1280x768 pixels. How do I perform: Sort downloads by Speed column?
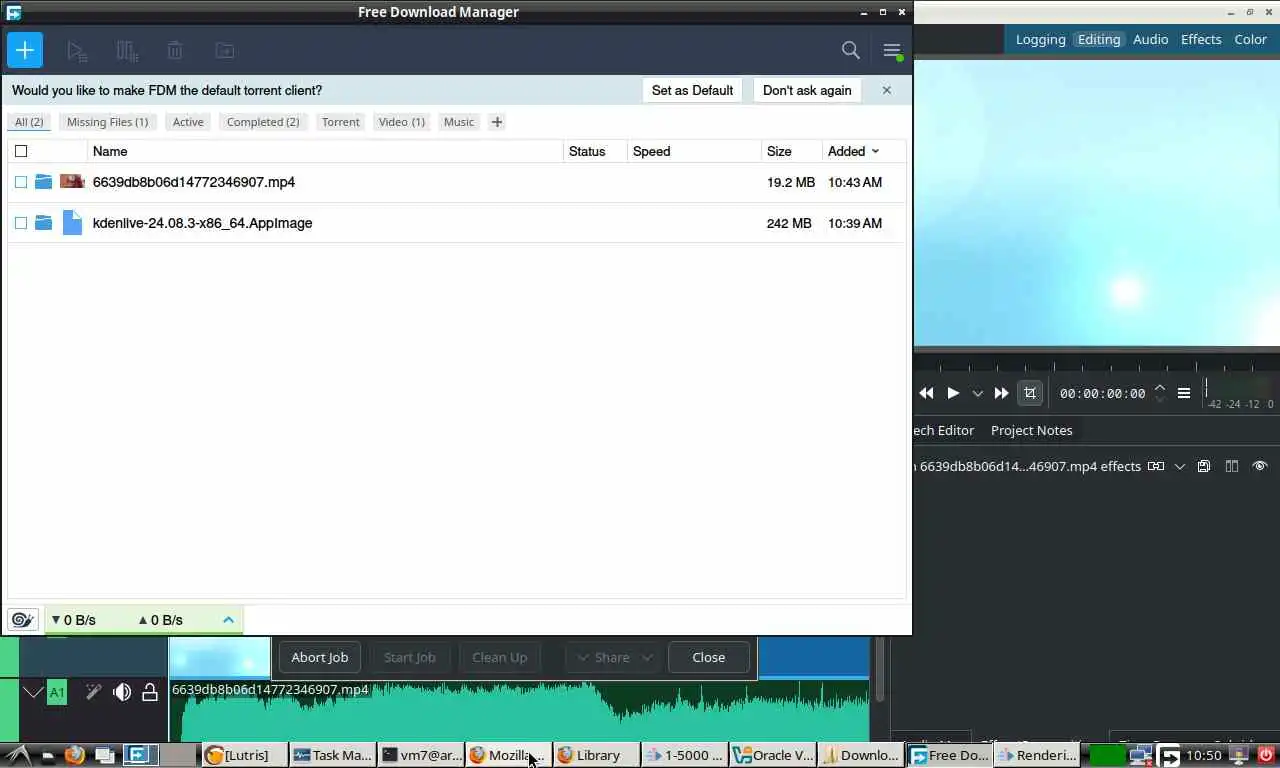click(x=651, y=151)
